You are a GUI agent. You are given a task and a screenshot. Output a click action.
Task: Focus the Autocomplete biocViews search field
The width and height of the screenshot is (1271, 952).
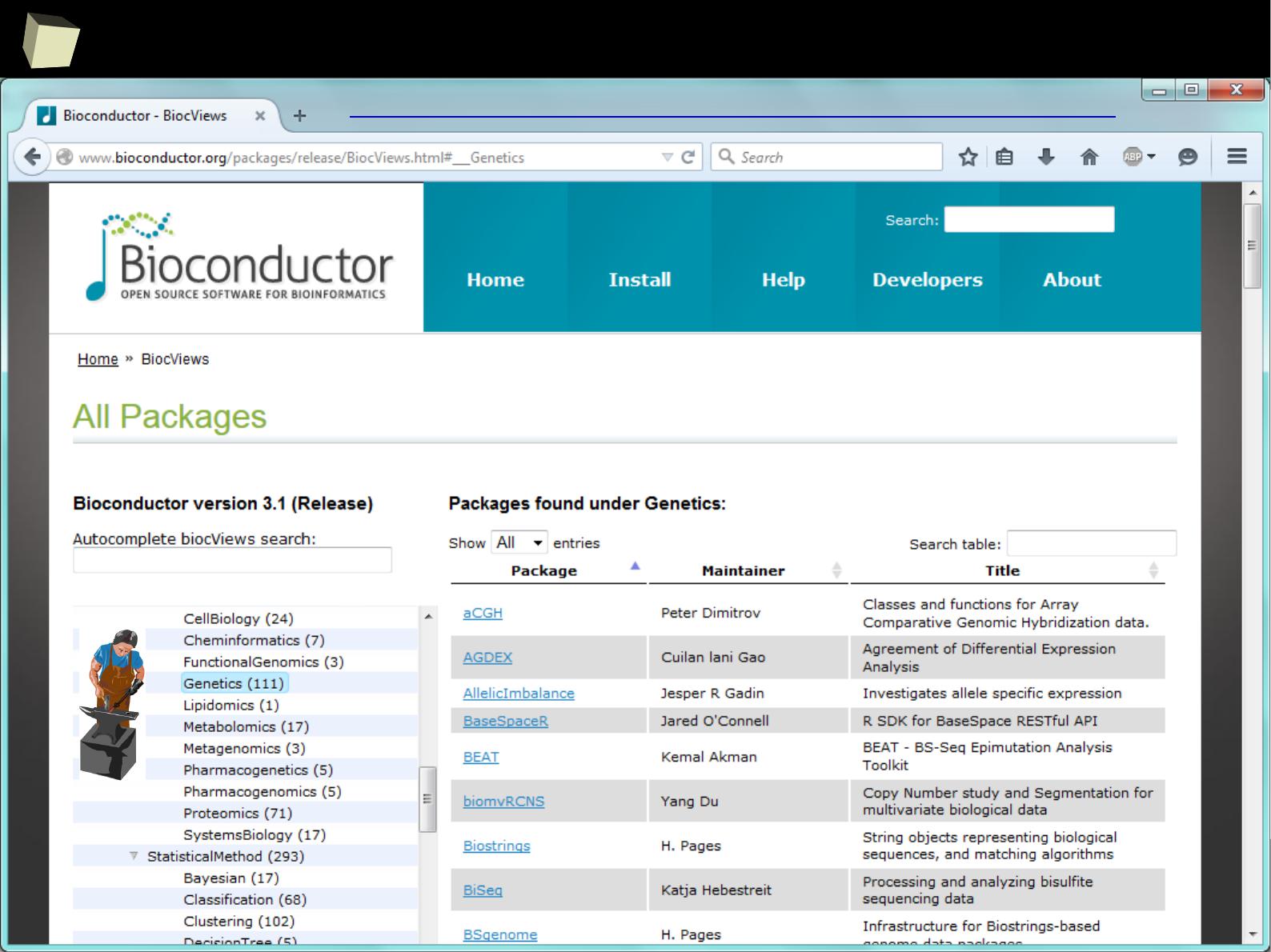click(x=232, y=560)
